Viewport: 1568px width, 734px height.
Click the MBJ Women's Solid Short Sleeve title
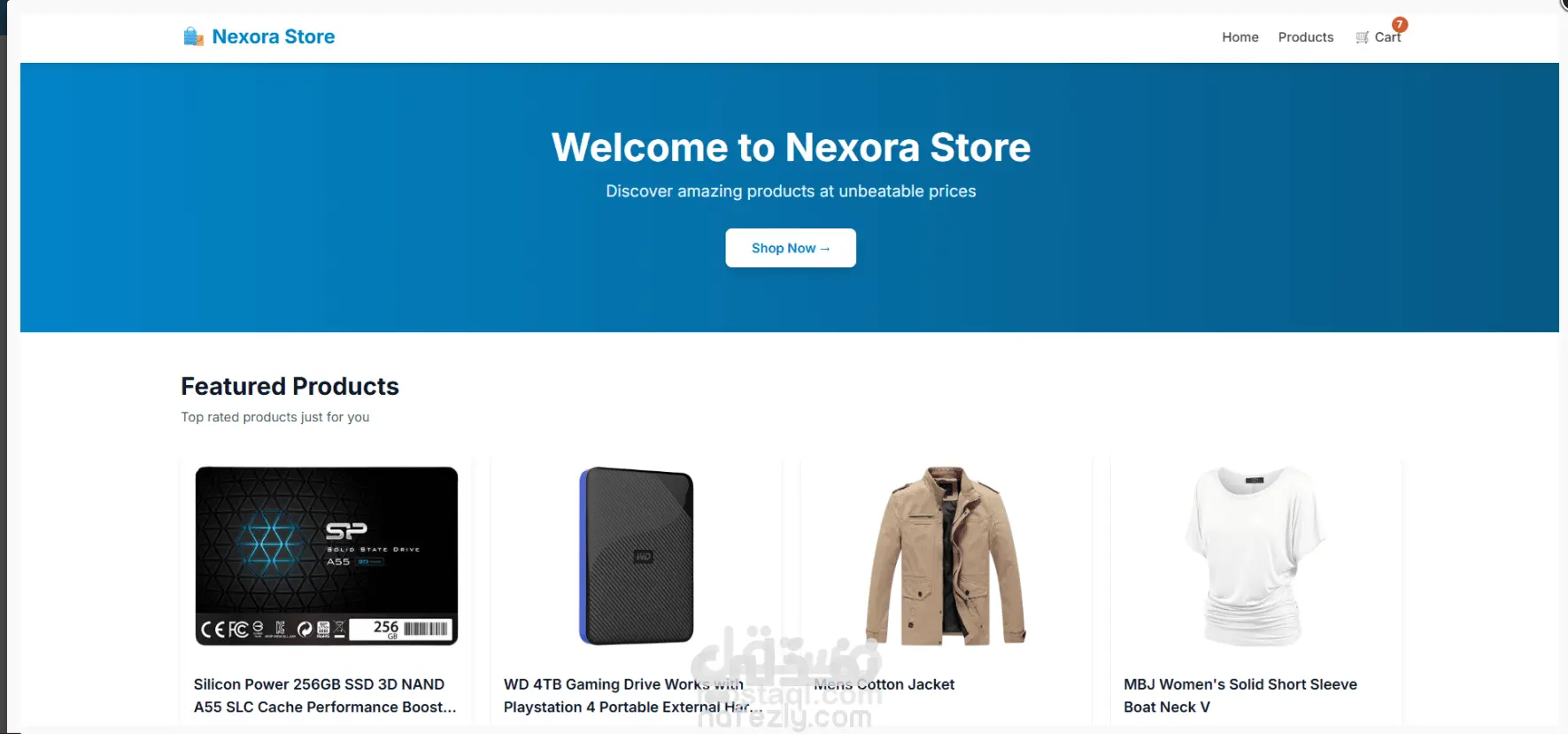coord(1240,696)
